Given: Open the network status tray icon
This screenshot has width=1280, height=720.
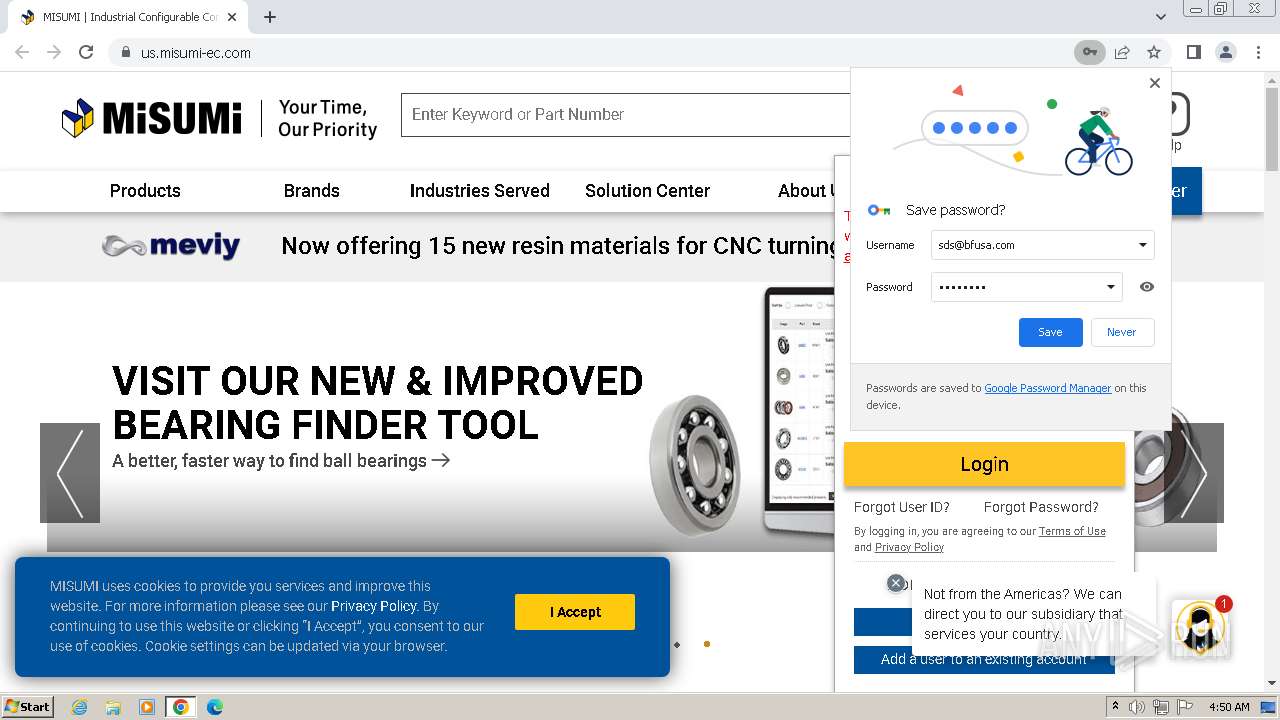Looking at the screenshot, I should coord(1161,707).
